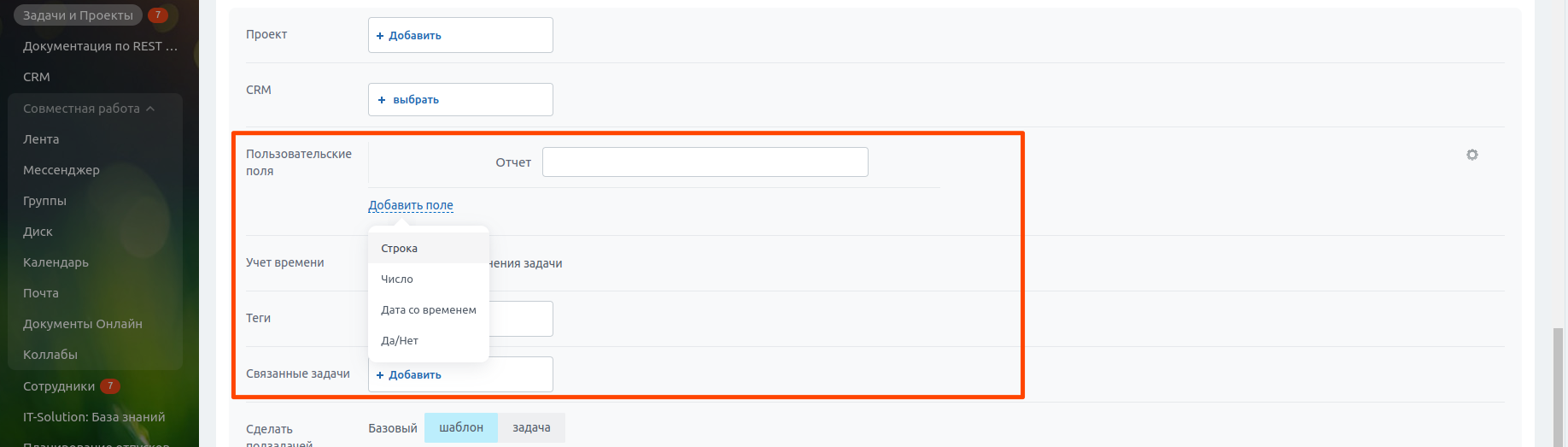Go to Документы Онлайн section
The width and height of the screenshot is (1568, 447).
(83, 324)
